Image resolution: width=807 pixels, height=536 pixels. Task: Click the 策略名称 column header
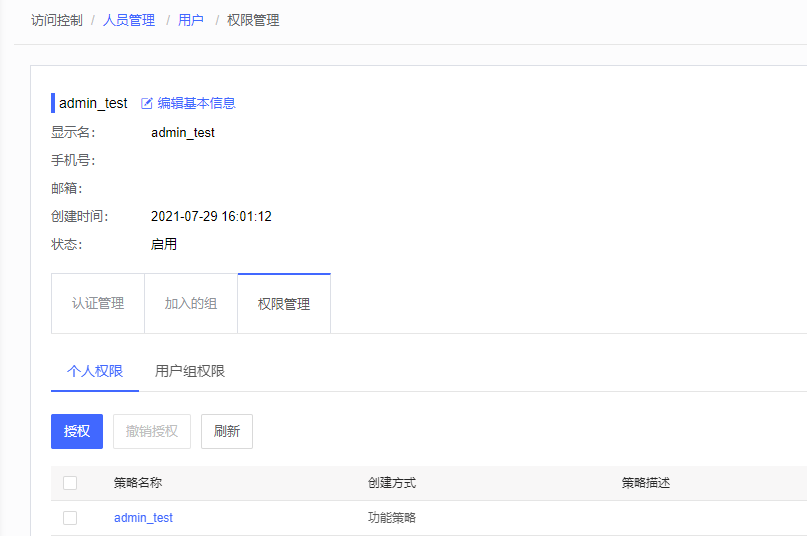point(138,483)
